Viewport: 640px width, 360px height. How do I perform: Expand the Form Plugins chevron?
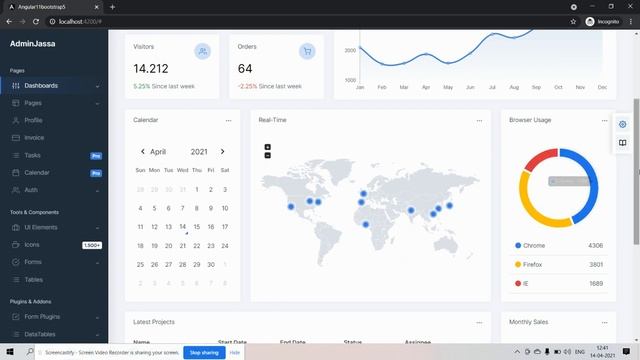pos(97,317)
